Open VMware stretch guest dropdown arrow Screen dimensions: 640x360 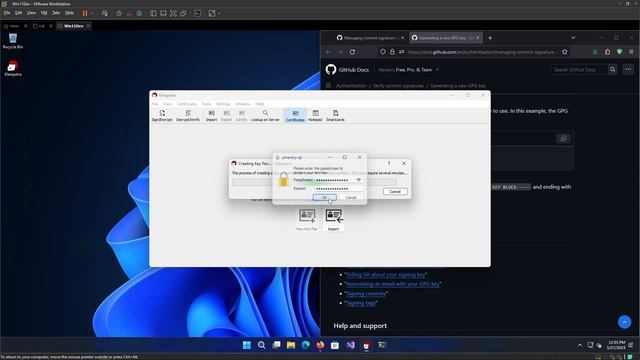pyautogui.click(x=219, y=13)
